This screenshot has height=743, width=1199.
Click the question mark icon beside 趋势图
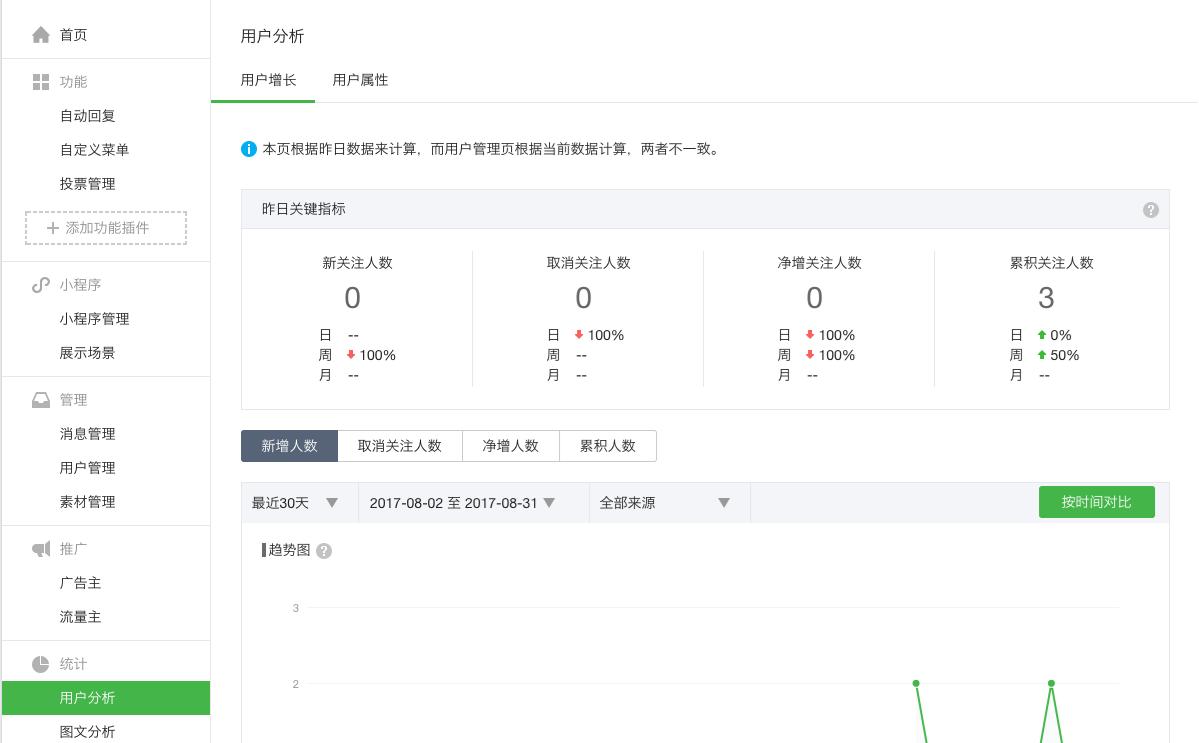[324, 551]
